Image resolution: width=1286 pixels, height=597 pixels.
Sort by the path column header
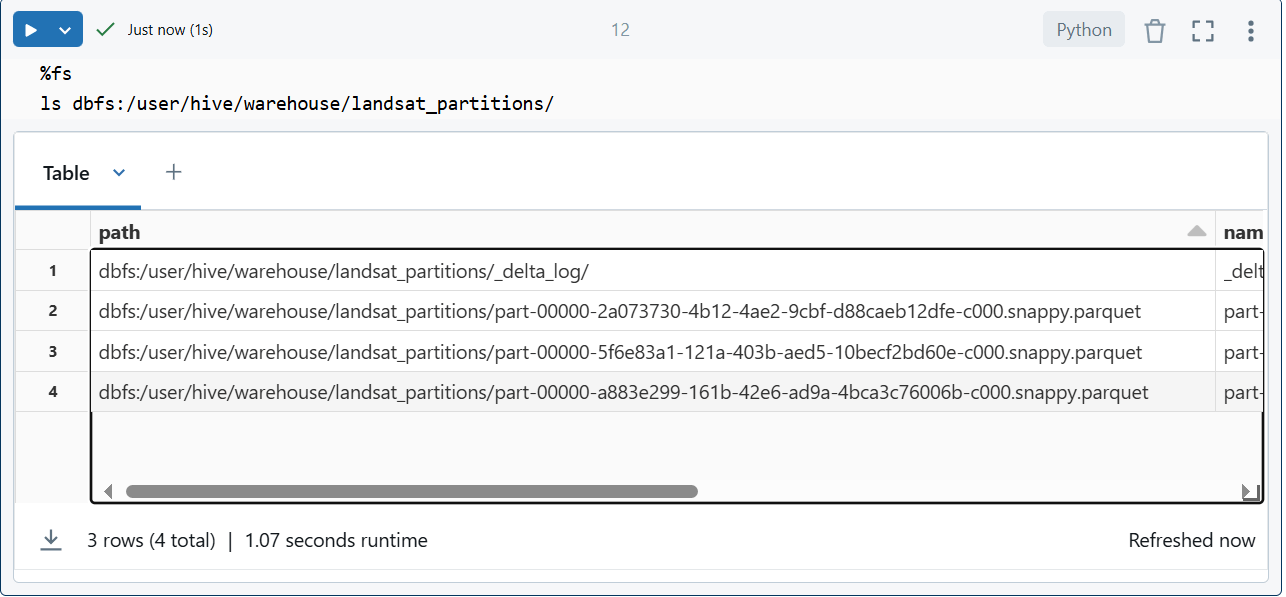pos(120,232)
